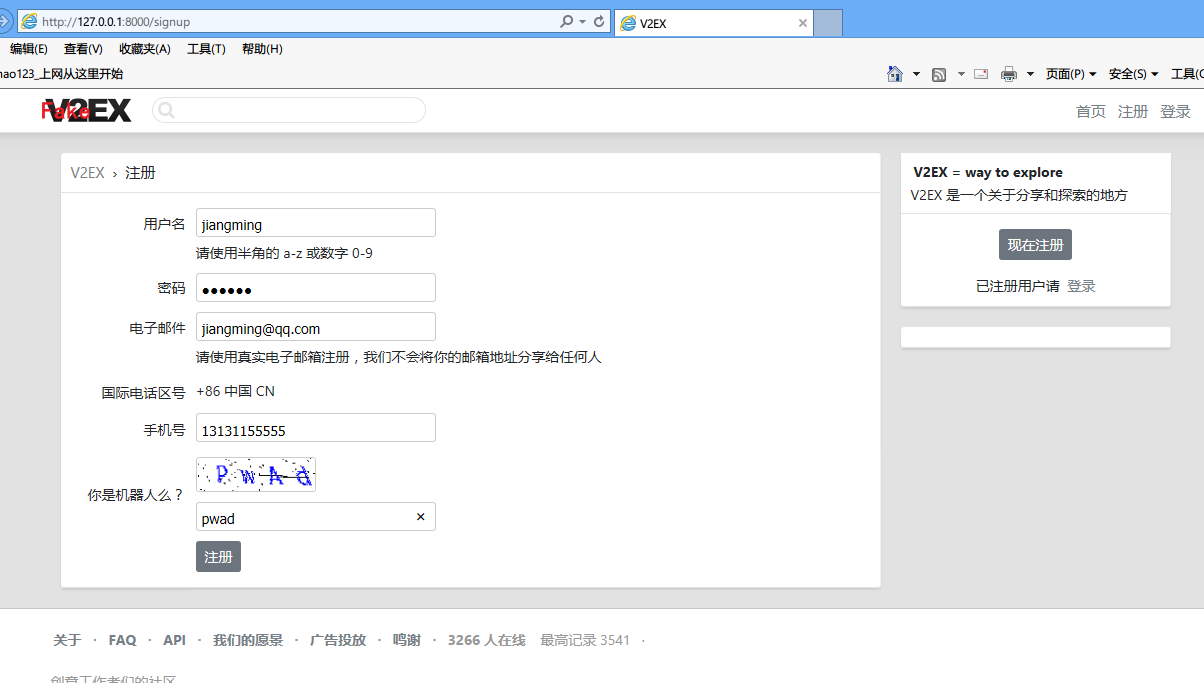Open the 安全(S) command bar dropdown
The height and width of the screenshot is (683, 1204).
(x=1134, y=74)
